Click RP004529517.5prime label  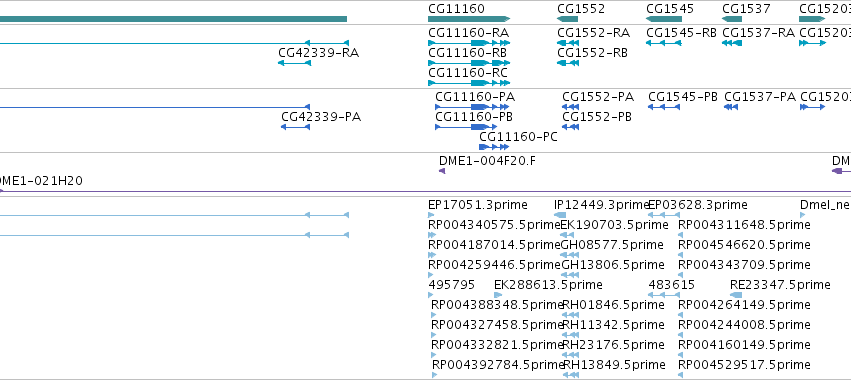point(745,365)
